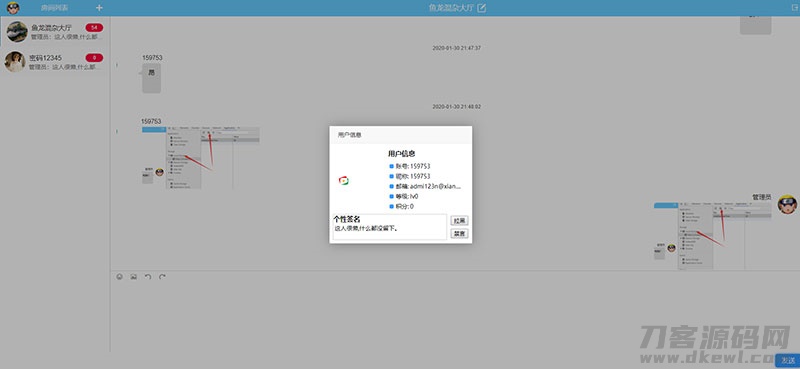800x369 pixels.
Task: Click the 鱼龙混杂大厅 title in the header
Action: pos(451,8)
